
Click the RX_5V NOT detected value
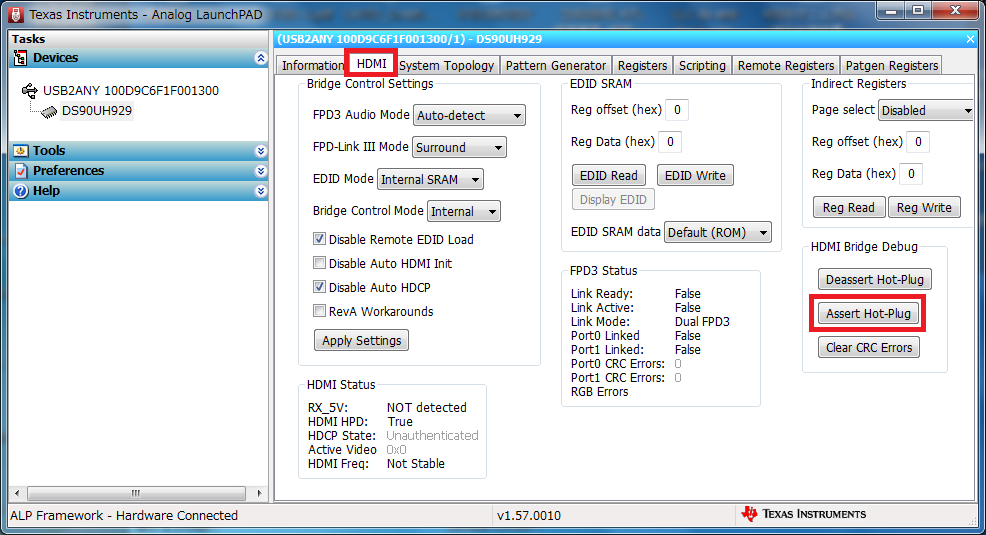(427, 407)
